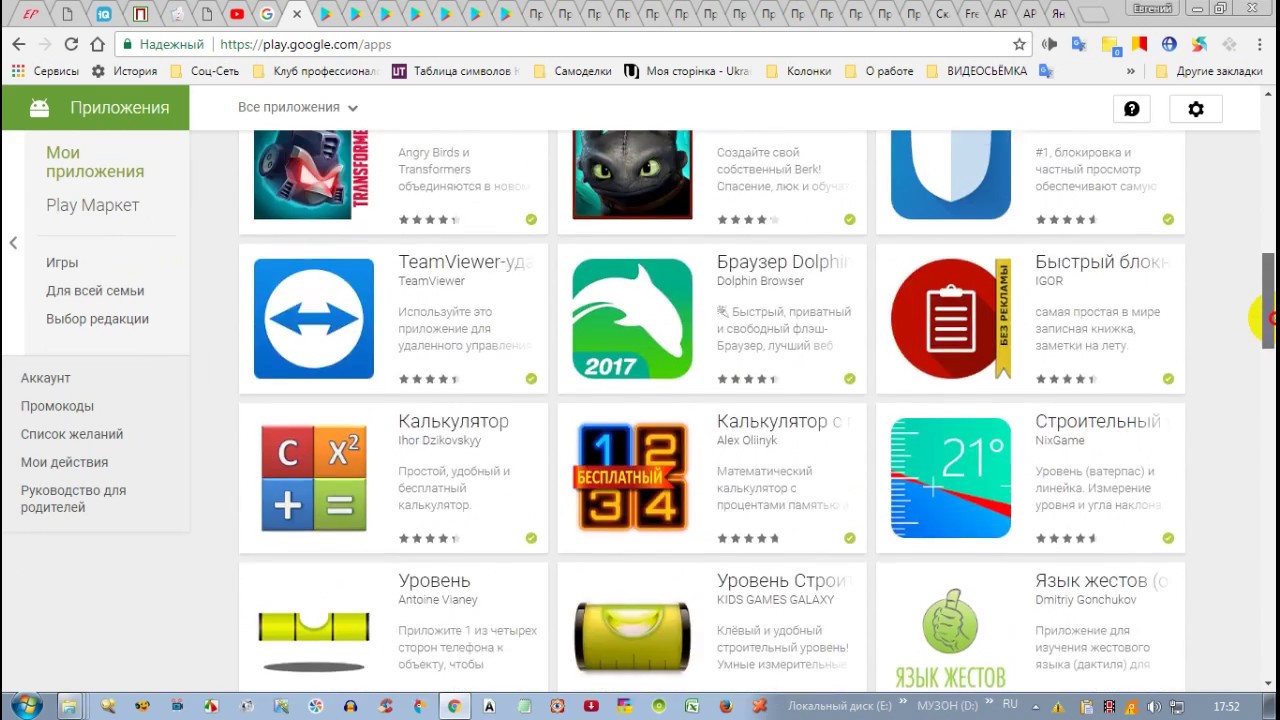This screenshot has width=1280, height=720.
Task: Click the installed checkmark on Dolphin Browser card
Action: [849, 379]
